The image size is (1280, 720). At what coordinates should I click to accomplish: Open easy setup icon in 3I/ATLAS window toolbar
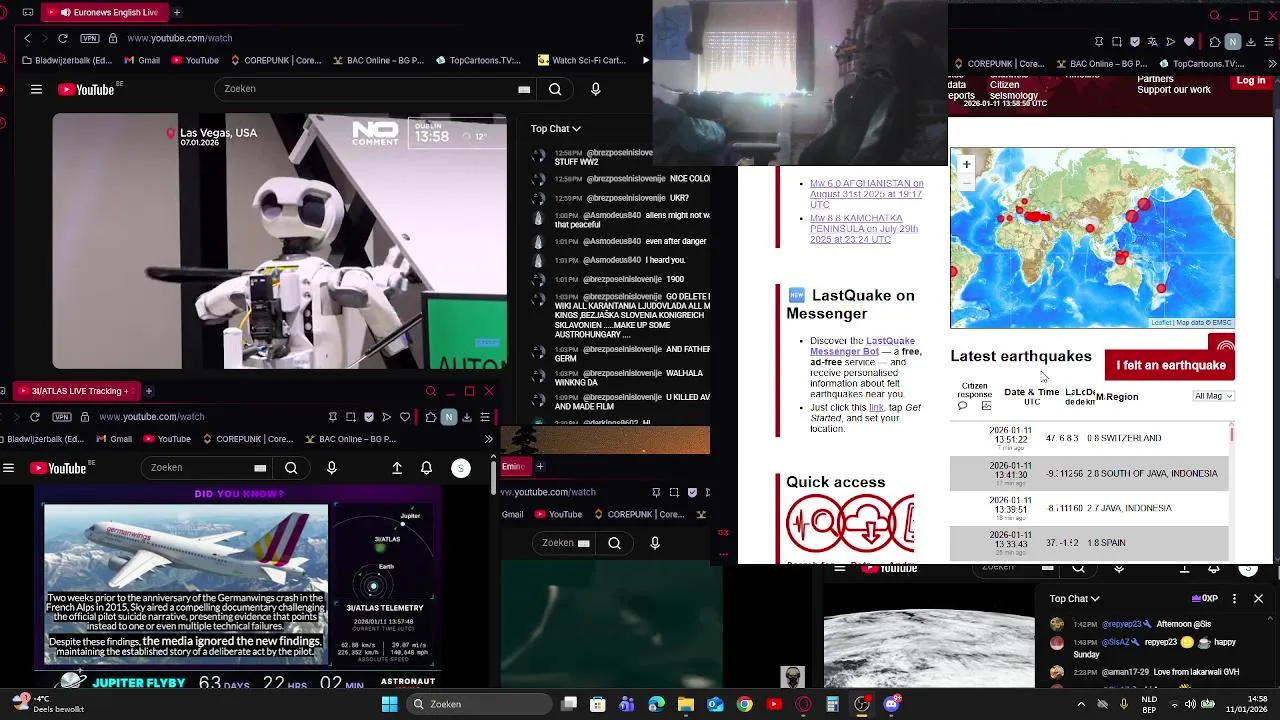pos(485,417)
